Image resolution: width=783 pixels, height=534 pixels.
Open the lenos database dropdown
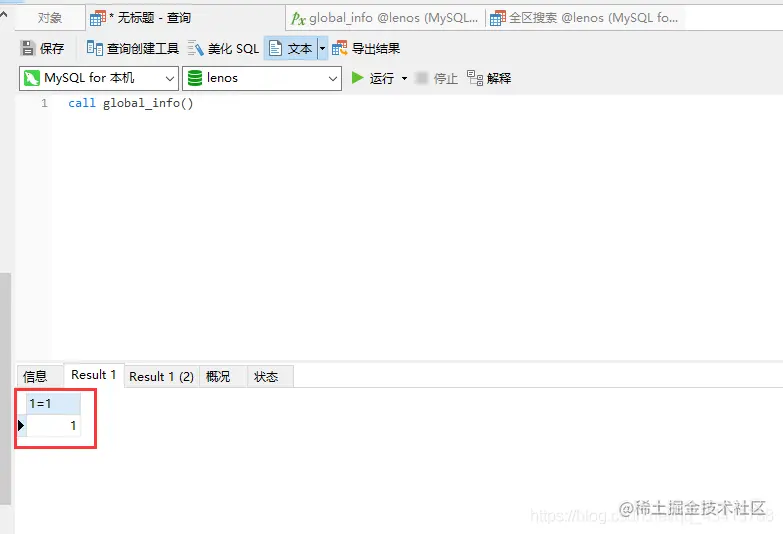click(x=262, y=78)
